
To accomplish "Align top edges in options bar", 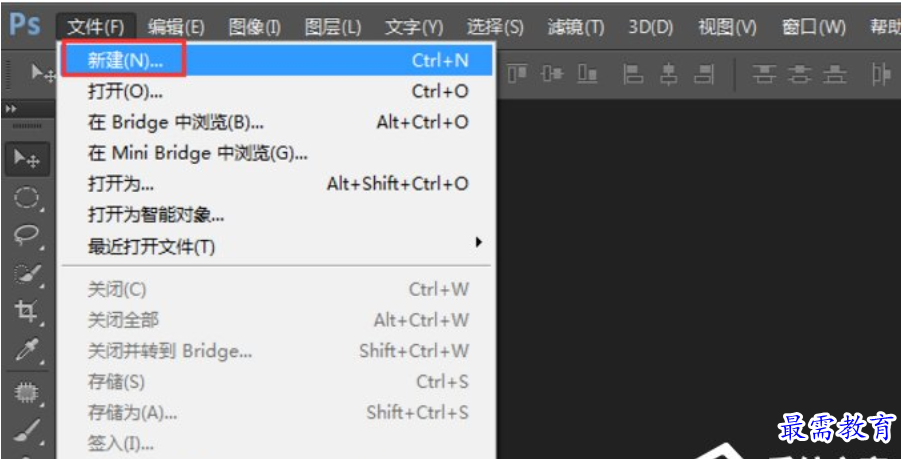I will click(x=518, y=74).
